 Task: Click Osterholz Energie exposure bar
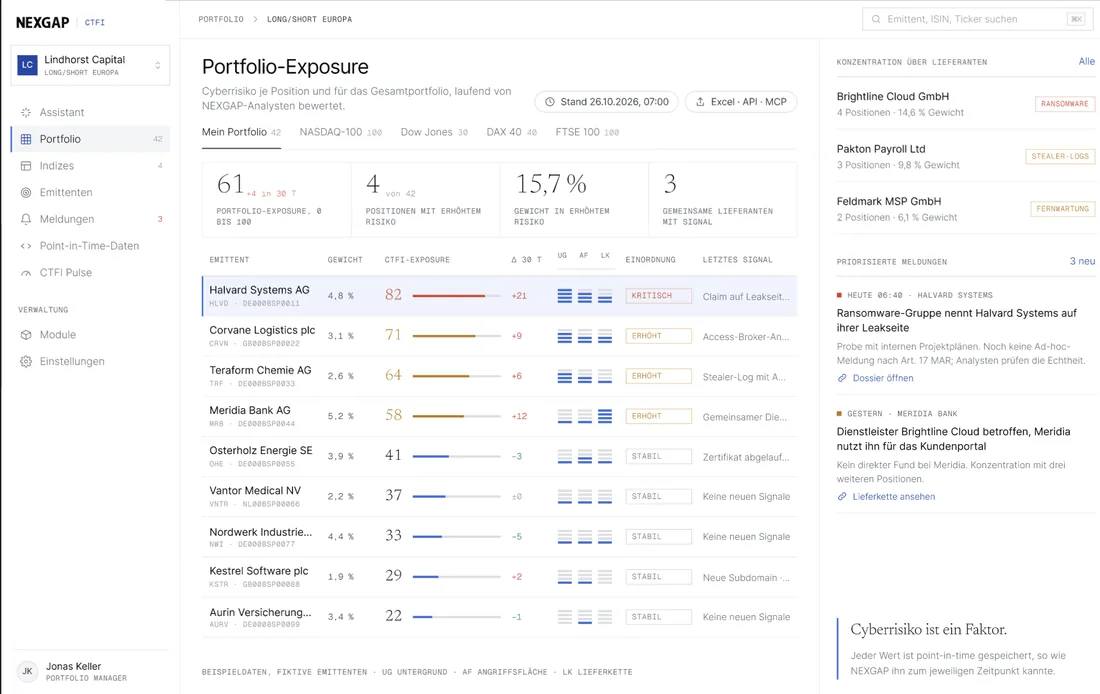457,457
